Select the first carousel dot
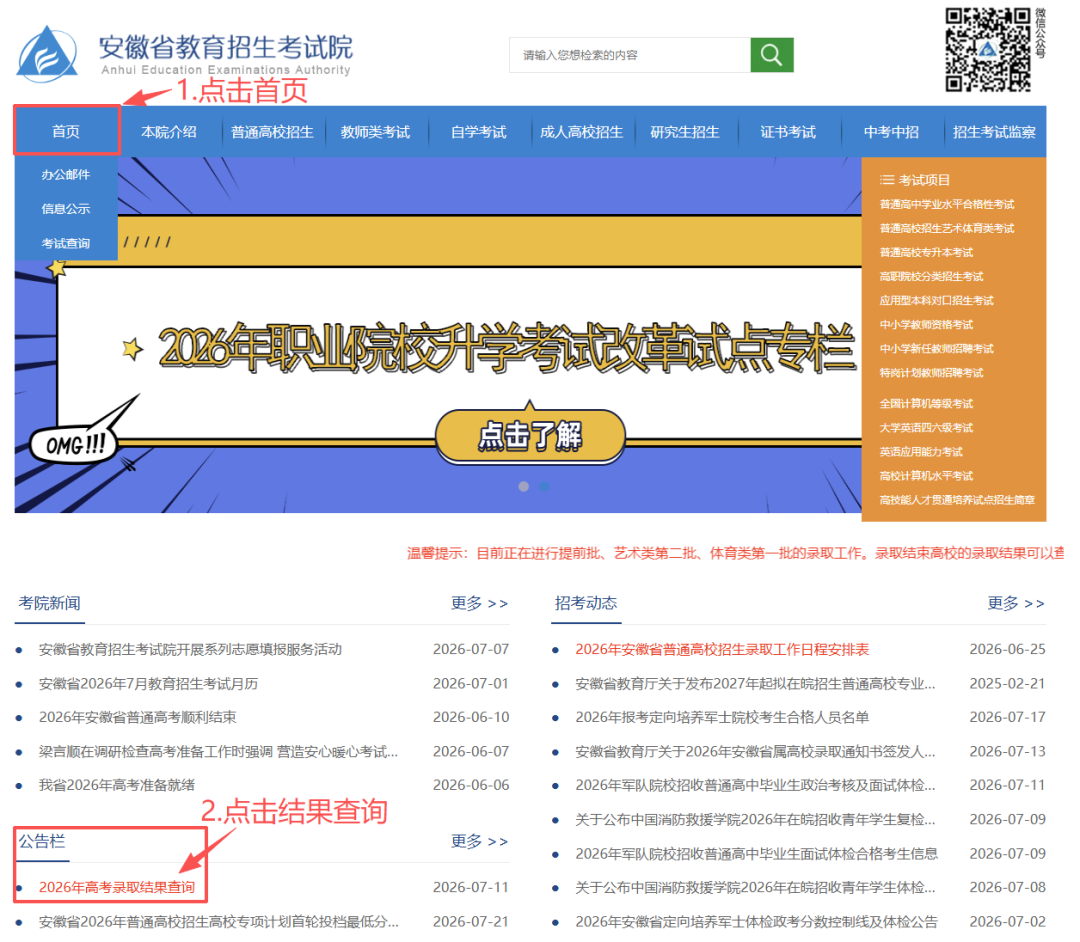Image resolution: width=1080 pixels, height=942 pixels. 523,486
